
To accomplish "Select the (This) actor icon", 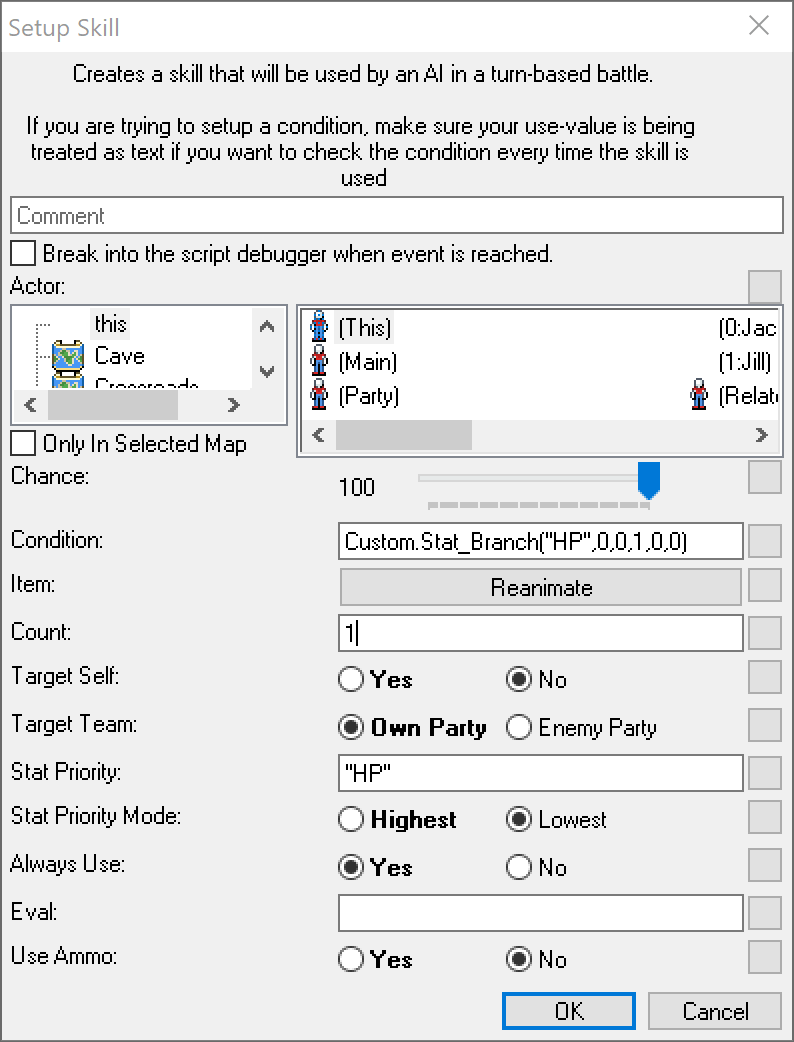I will (320, 327).
